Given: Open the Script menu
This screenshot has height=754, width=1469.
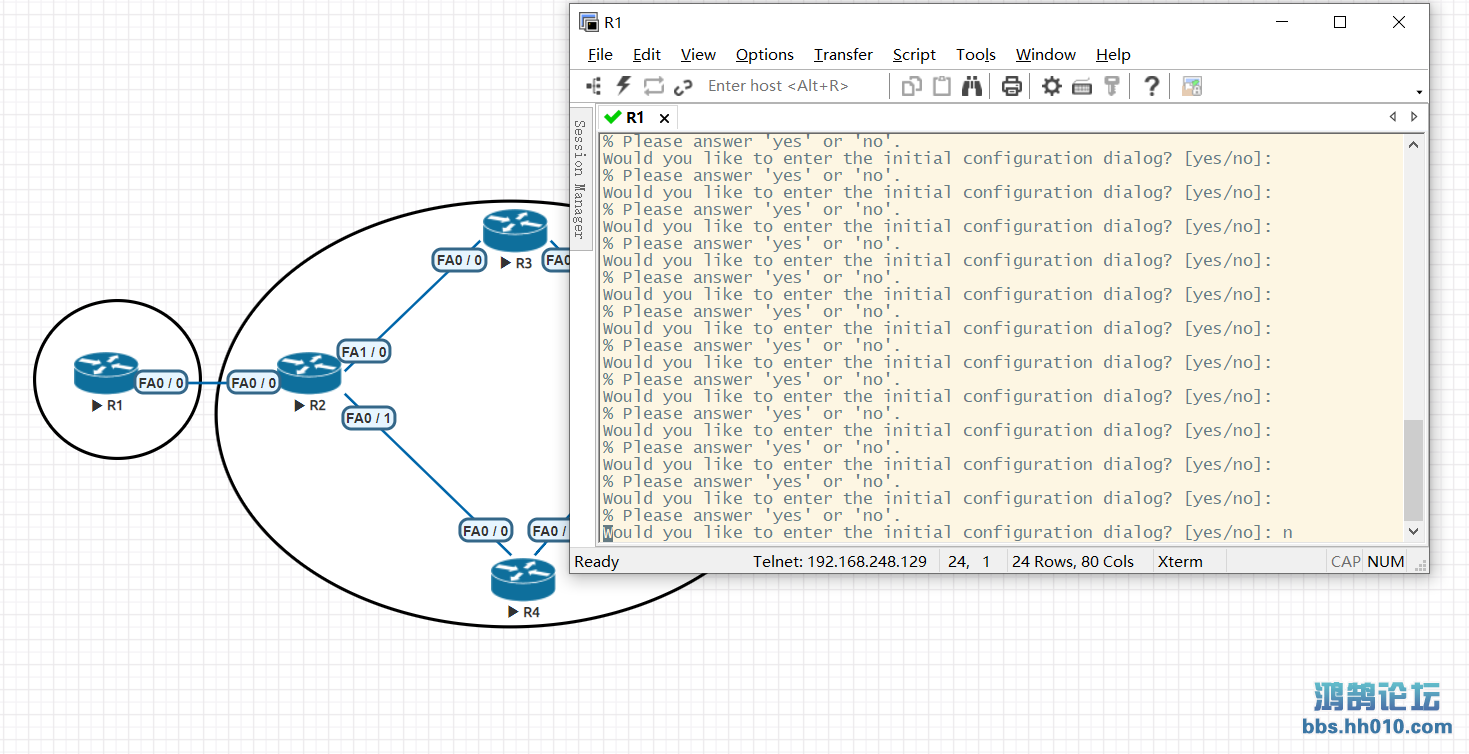Looking at the screenshot, I should (914, 55).
